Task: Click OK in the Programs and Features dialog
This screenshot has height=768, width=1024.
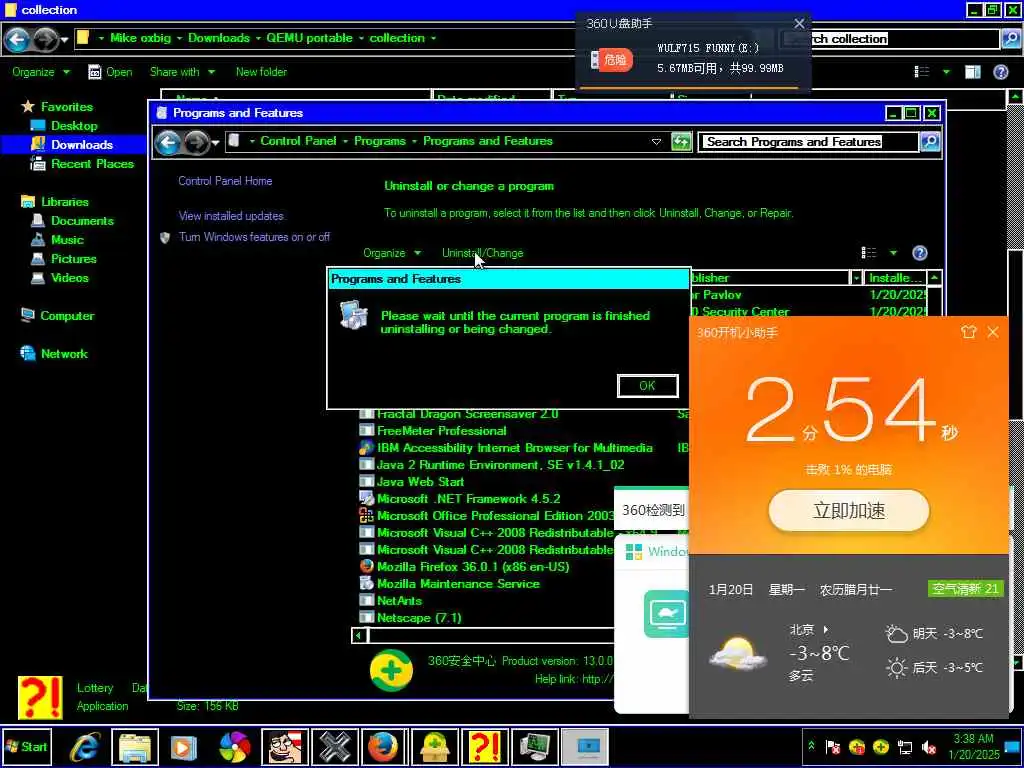Action: click(x=647, y=385)
